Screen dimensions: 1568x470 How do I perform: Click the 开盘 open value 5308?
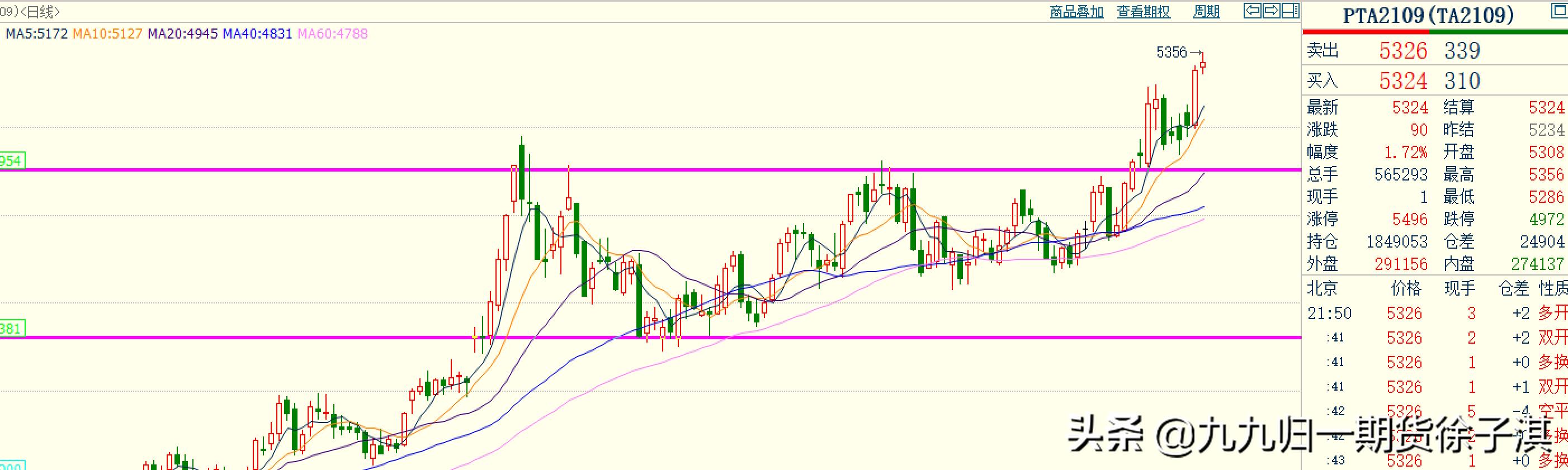point(1546,152)
